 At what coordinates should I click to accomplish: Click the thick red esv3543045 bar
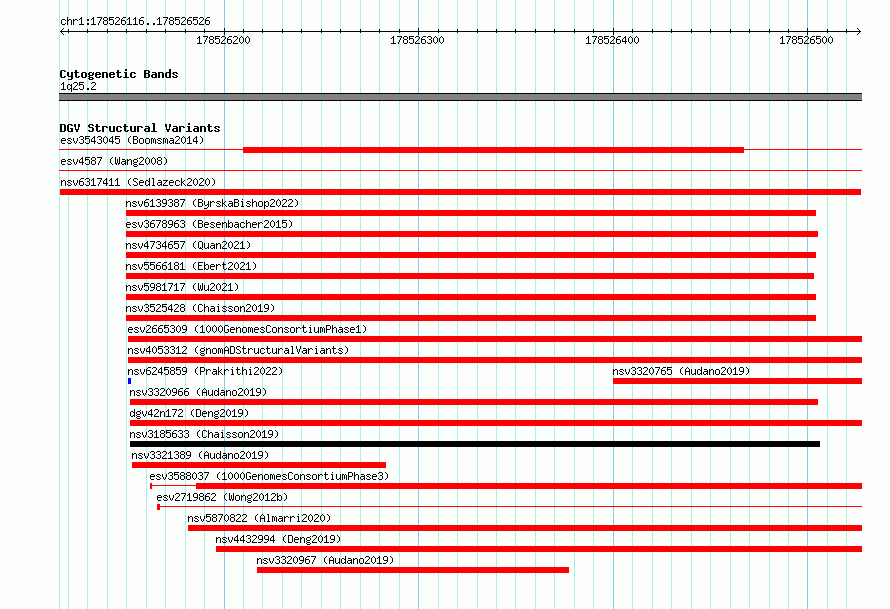tap(493, 150)
